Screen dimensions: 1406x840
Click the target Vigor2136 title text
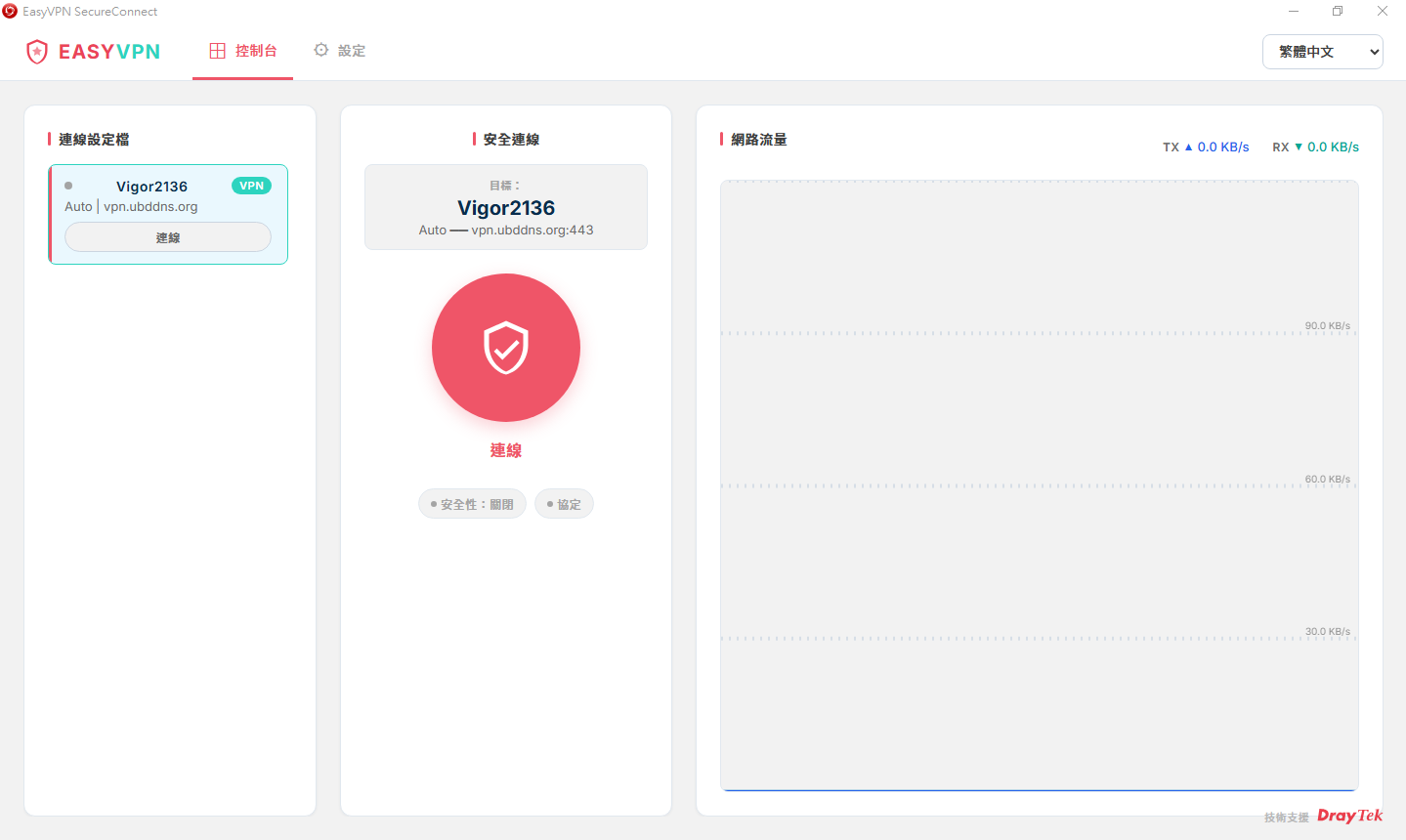[x=506, y=208]
